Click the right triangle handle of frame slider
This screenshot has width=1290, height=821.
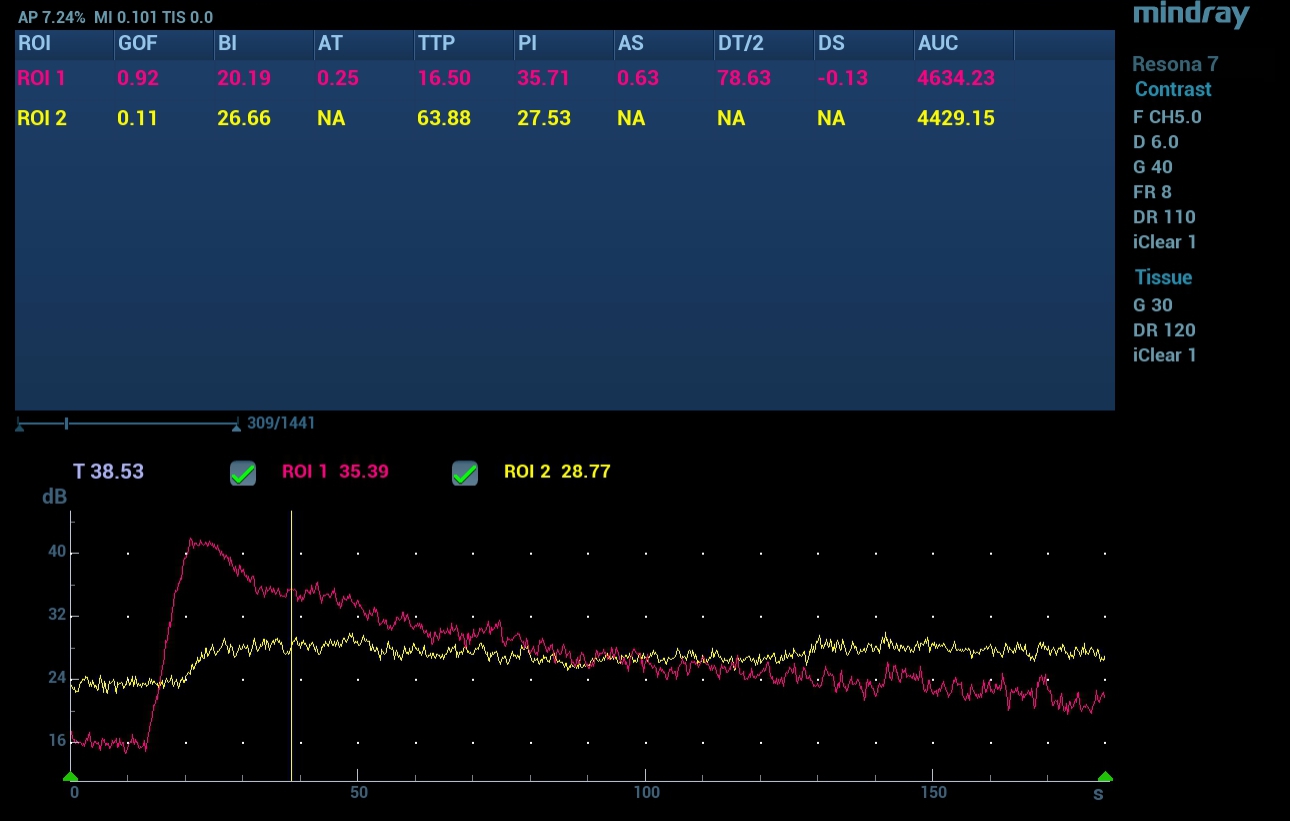236,427
